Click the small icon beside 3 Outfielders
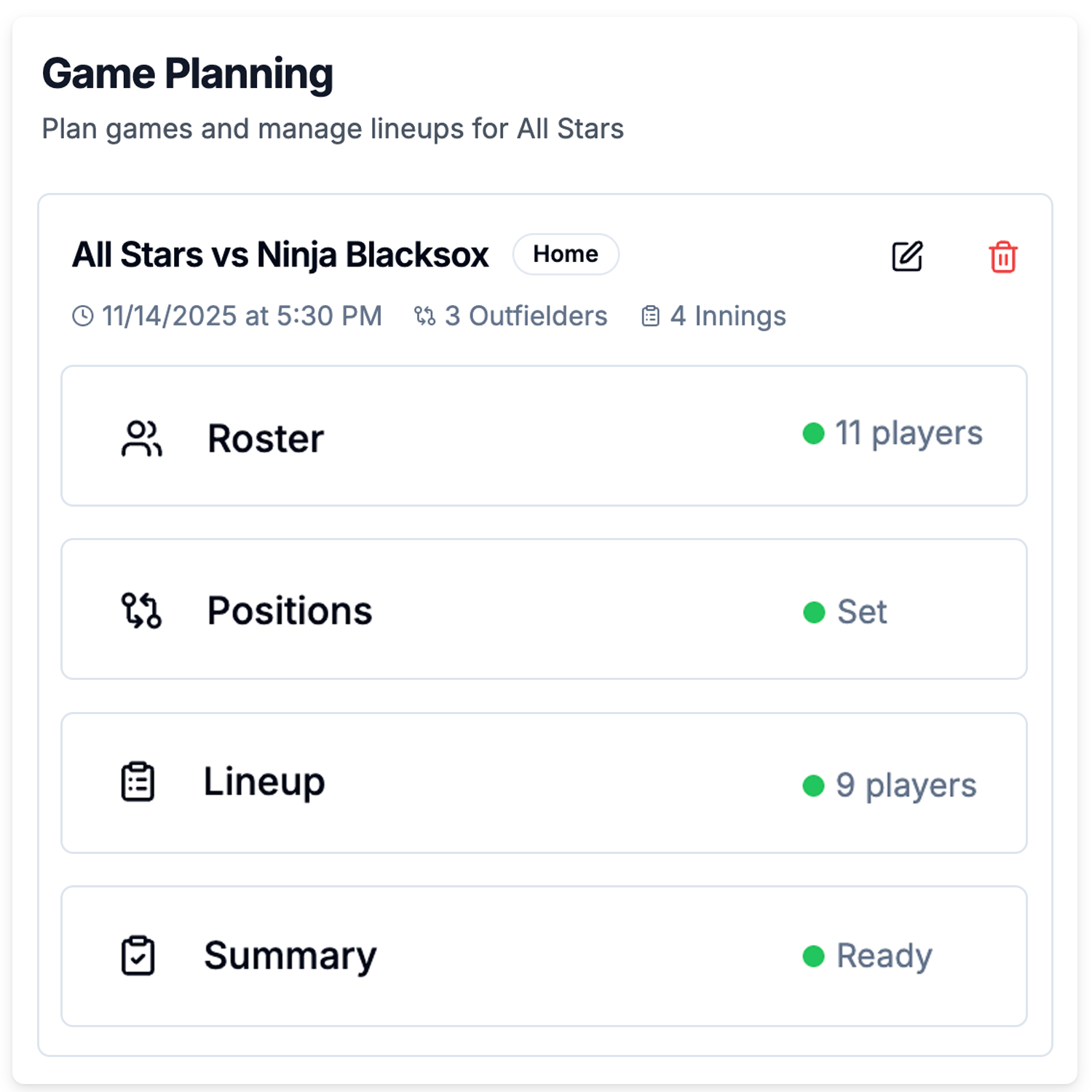The width and height of the screenshot is (1092, 1092). click(x=425, y=316)
